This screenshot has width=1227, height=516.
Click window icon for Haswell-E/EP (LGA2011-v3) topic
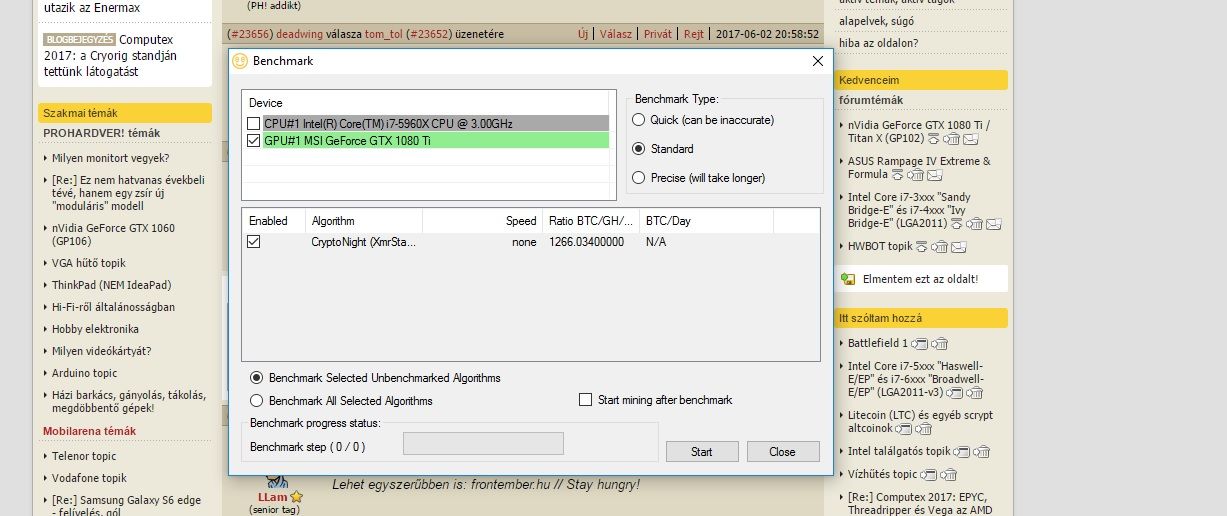[x=955, y=393]
